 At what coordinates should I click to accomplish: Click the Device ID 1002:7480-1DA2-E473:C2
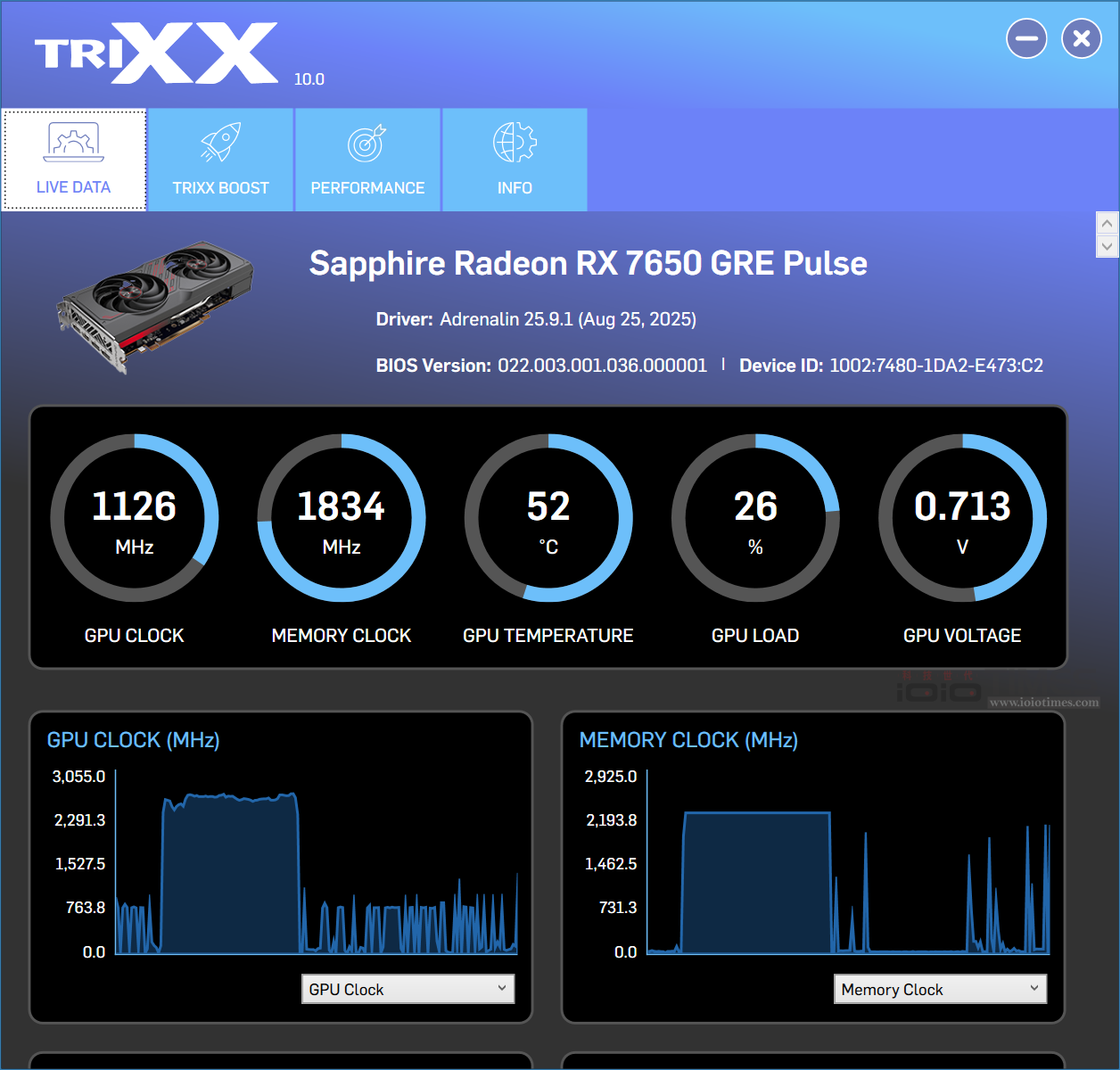[936, 366]
